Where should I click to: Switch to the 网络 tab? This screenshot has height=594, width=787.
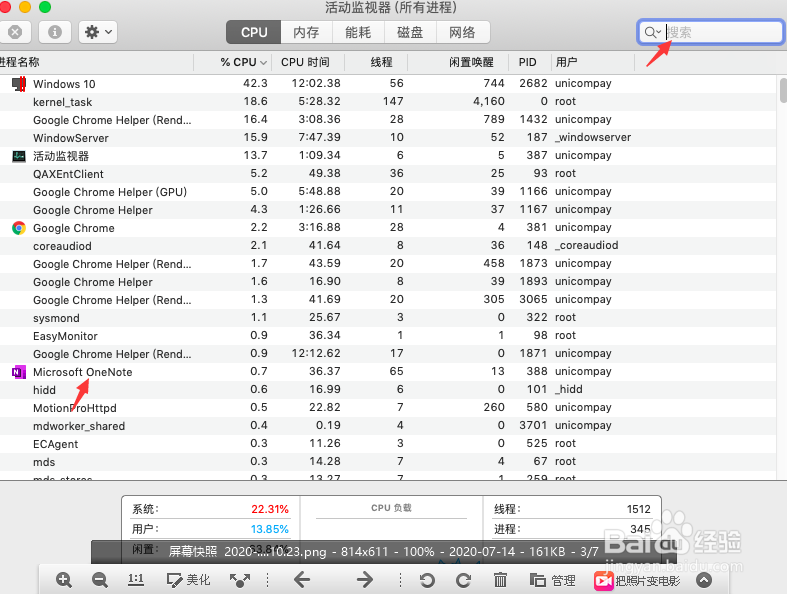pyautogui.click(x=462, y=33)
